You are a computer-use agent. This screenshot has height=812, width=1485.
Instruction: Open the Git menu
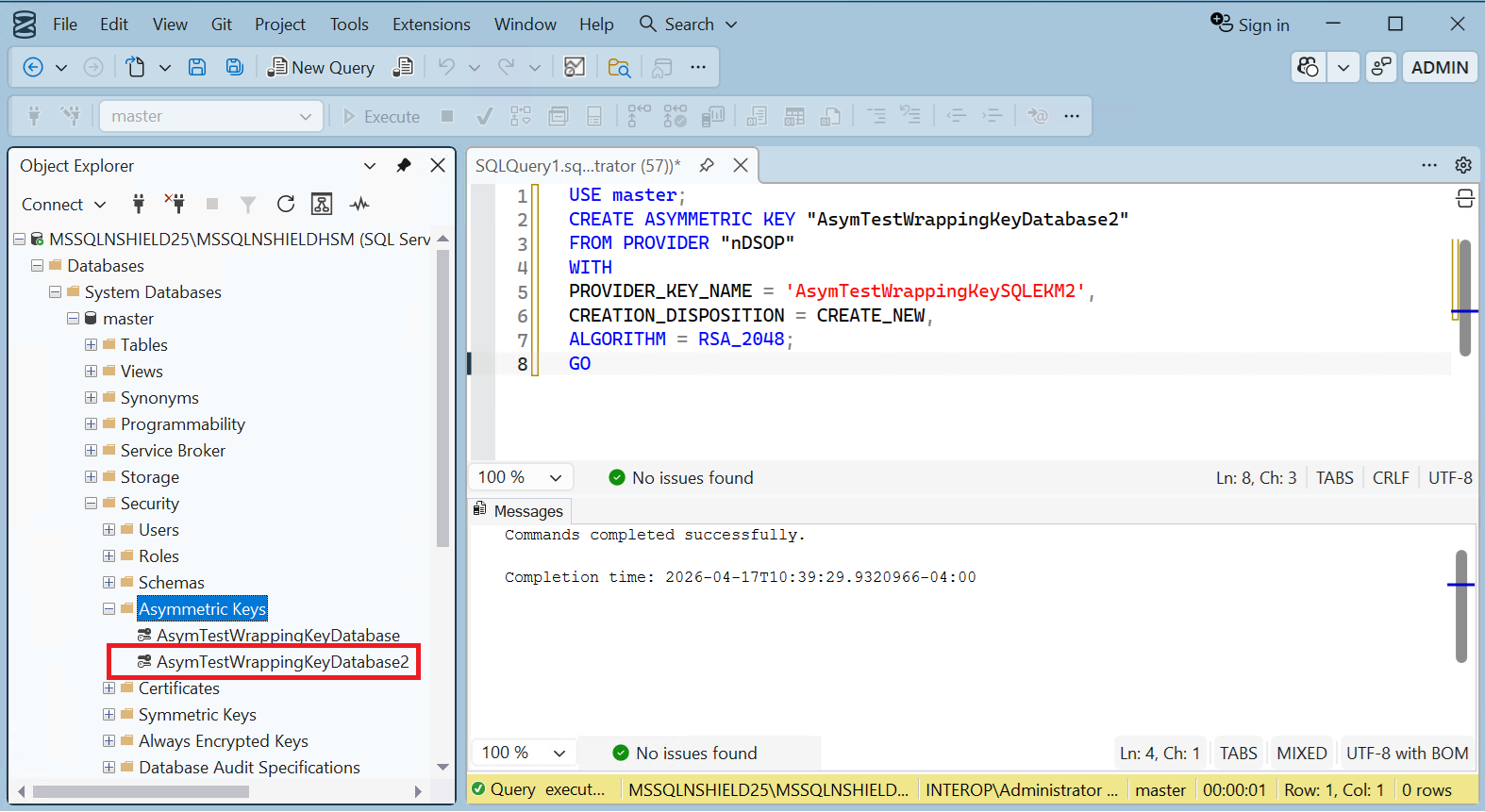pyautogui.click(x=222, y=24)
